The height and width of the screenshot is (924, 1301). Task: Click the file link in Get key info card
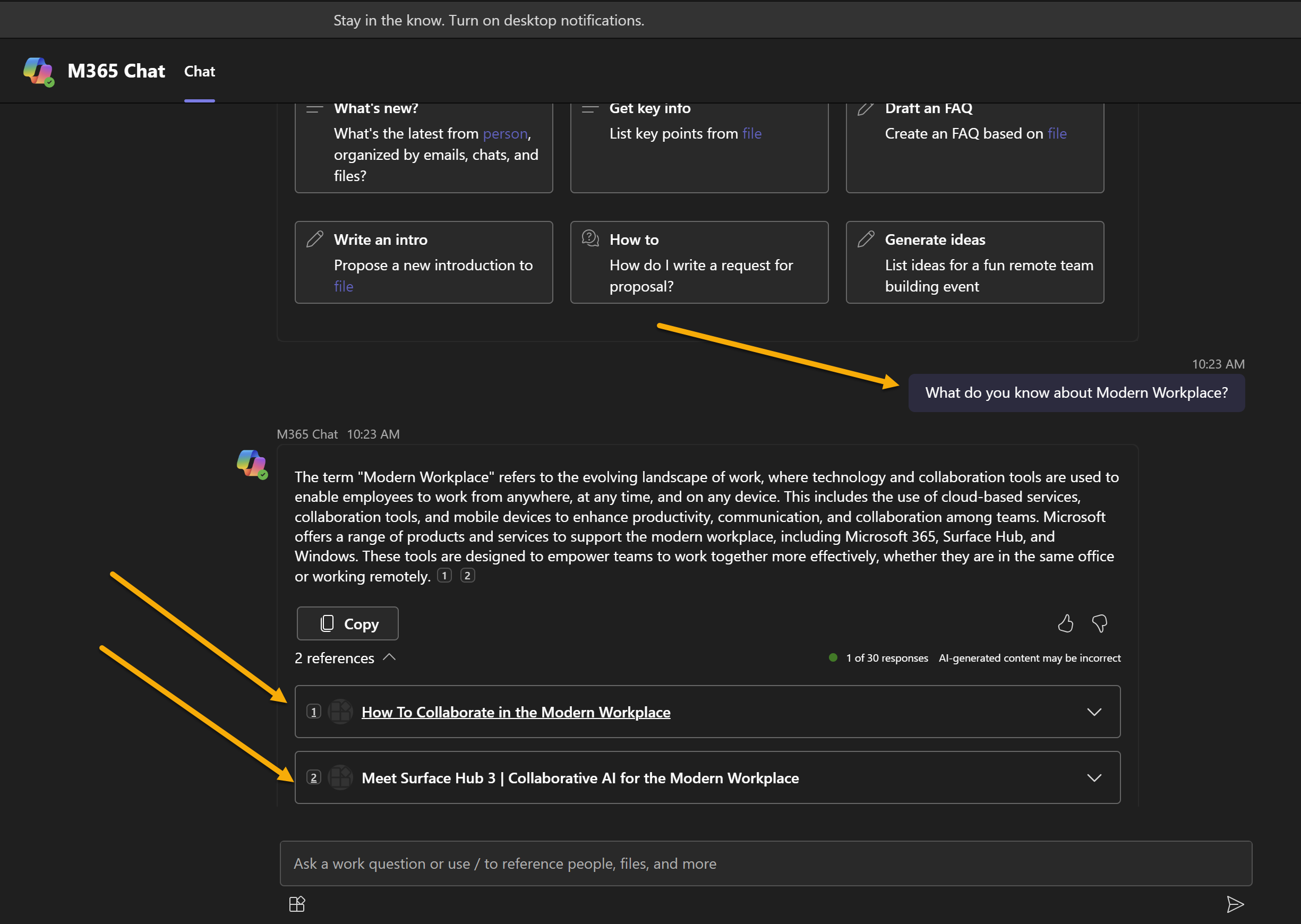(x=751, y=133)
